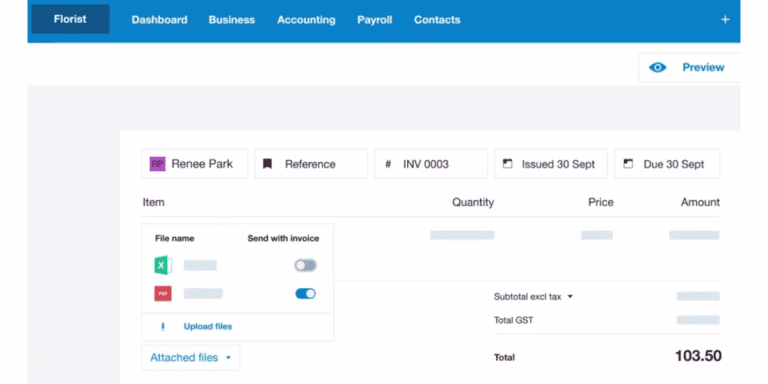The width and height of the screenshot is (768, 384).
Task: Click the INV 0003 invoice number field
Action: coord(431,164)
